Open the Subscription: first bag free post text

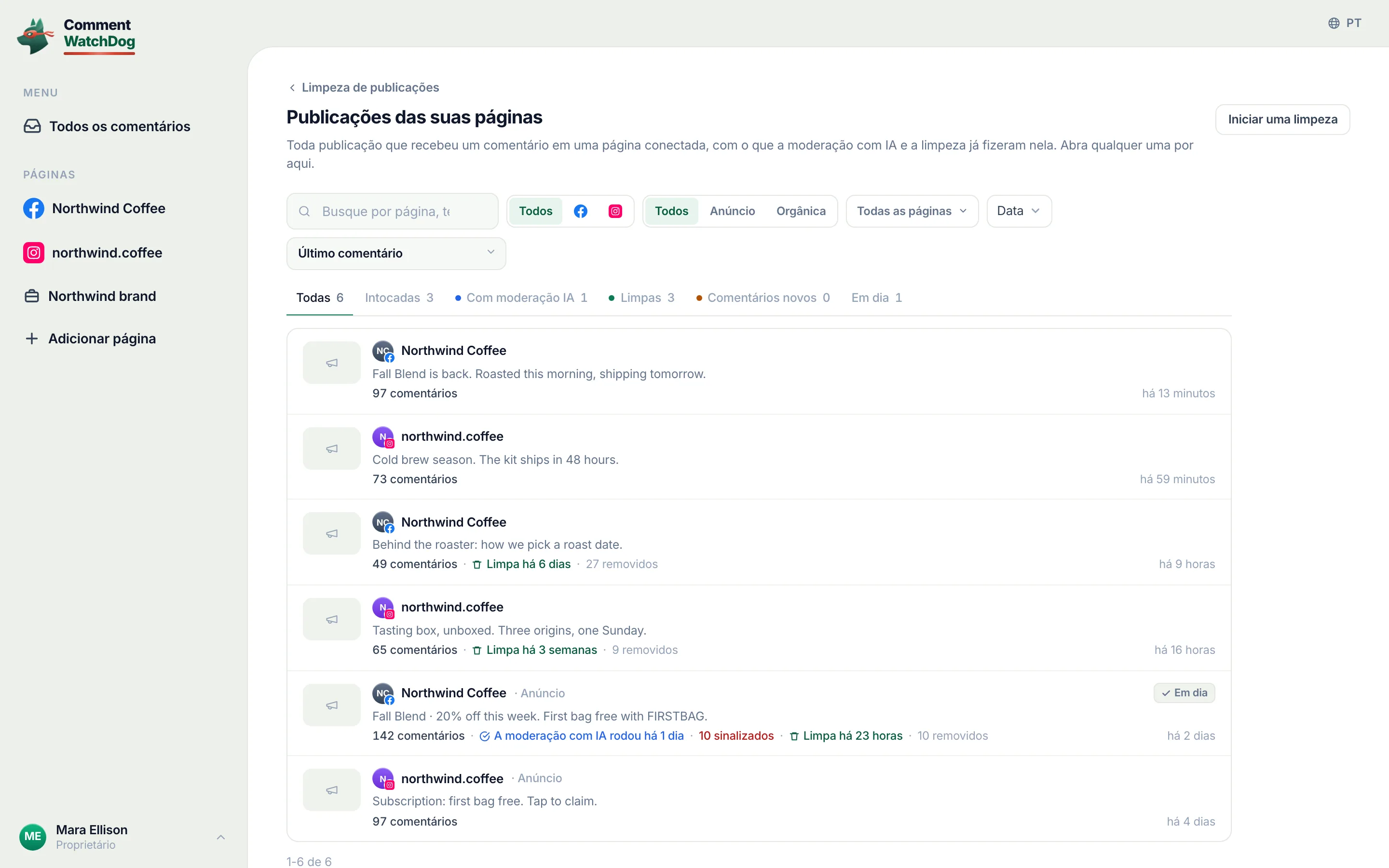484,801
